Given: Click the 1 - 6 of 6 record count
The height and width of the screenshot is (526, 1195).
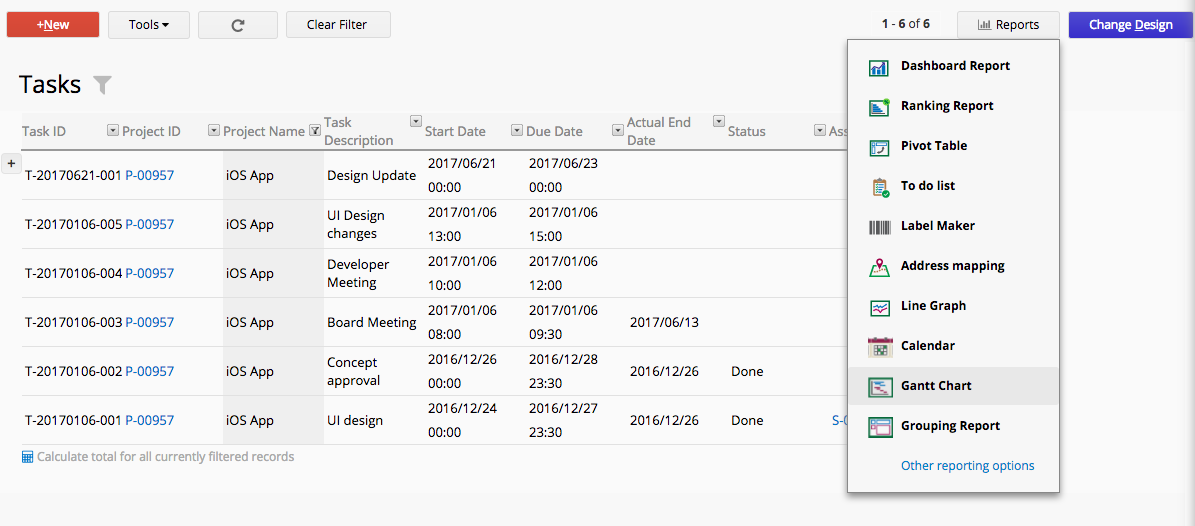Looking at the screenshot, I should [x=905, y=24].
